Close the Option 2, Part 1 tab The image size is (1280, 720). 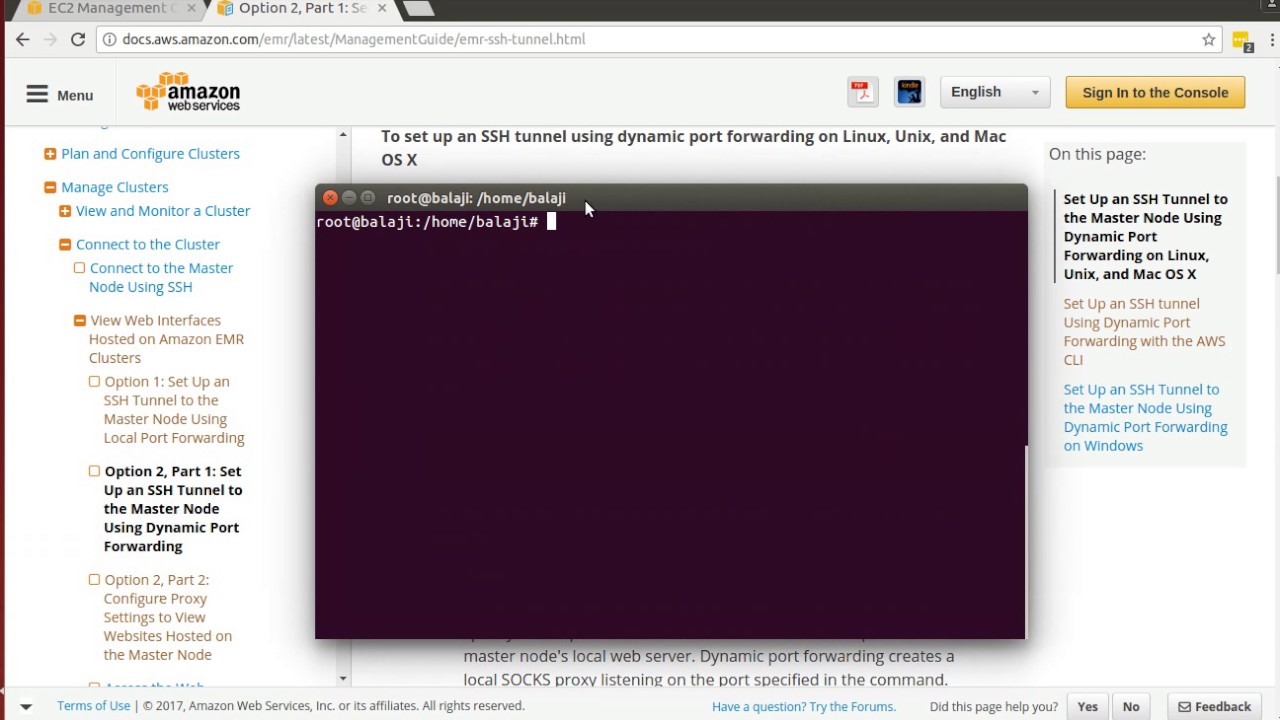click(x=382, y=8)
